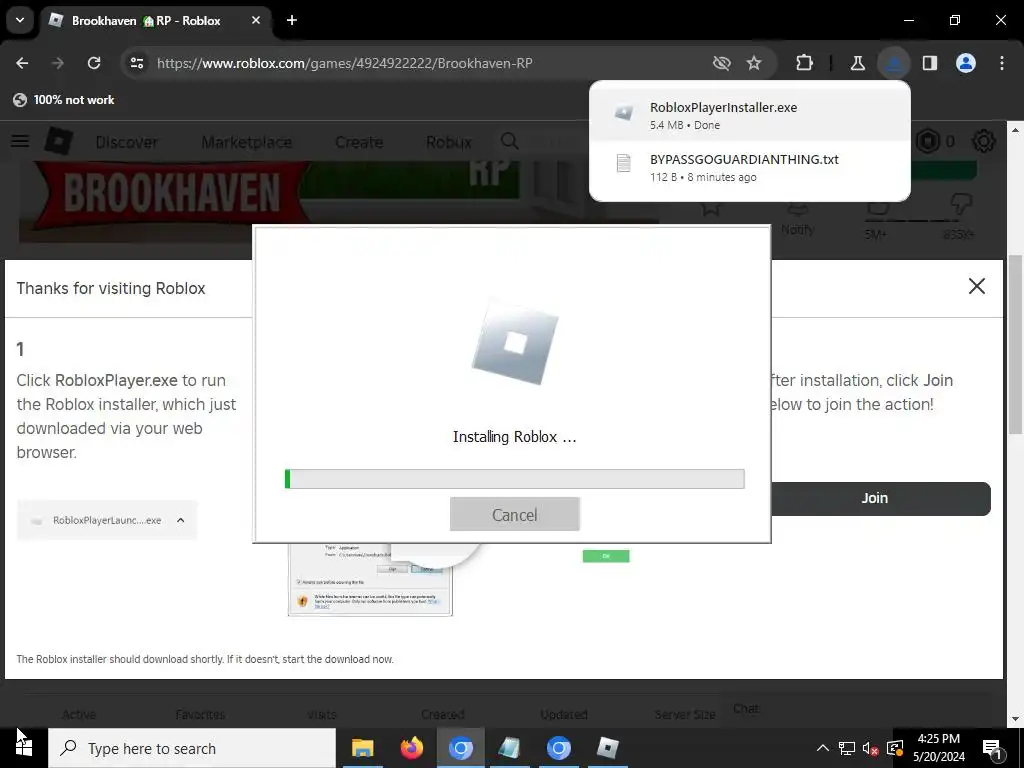
Task: Open RobloxPlayerInstaller.exe from downloads list
Action: [750, 115]
